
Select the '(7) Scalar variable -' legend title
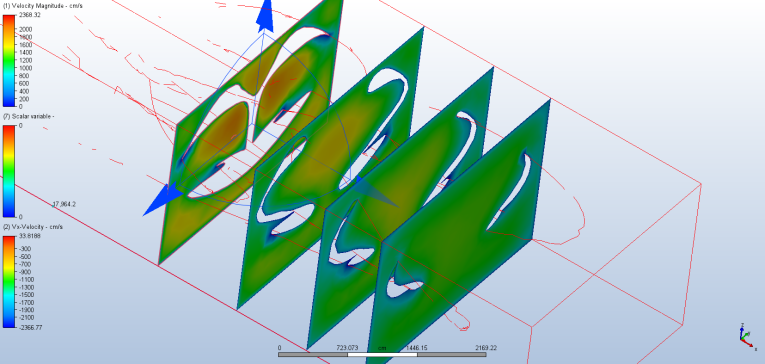click(x=28, y=116)
